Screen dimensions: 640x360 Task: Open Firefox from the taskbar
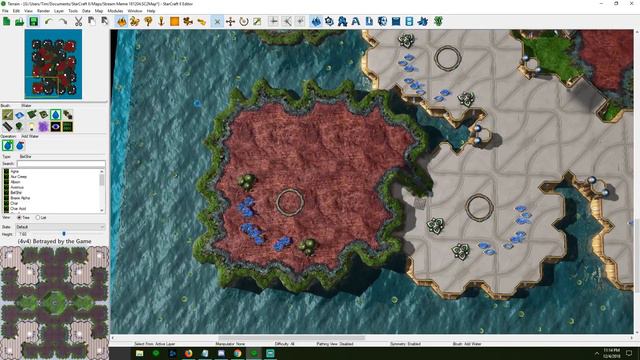188,353
